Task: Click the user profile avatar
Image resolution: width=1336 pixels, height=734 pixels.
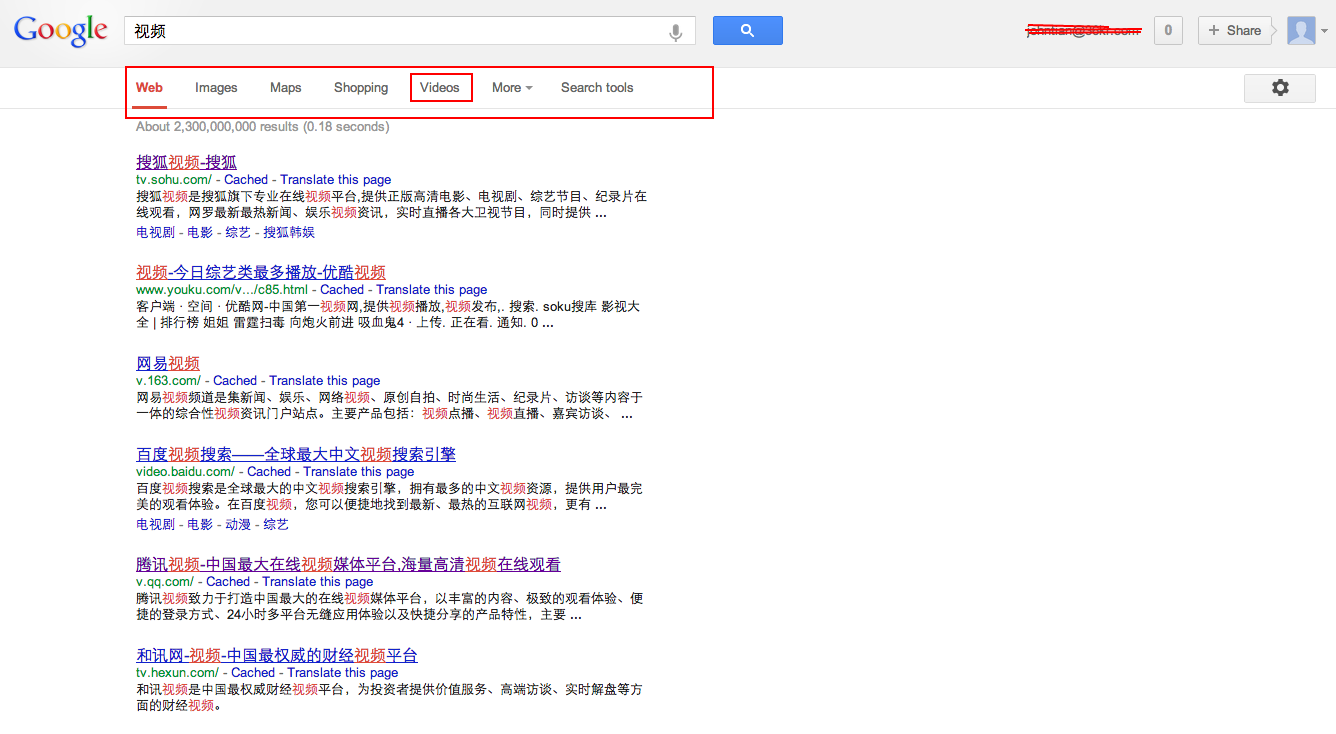Action: pyautogui.click(x=1300, y=31)
